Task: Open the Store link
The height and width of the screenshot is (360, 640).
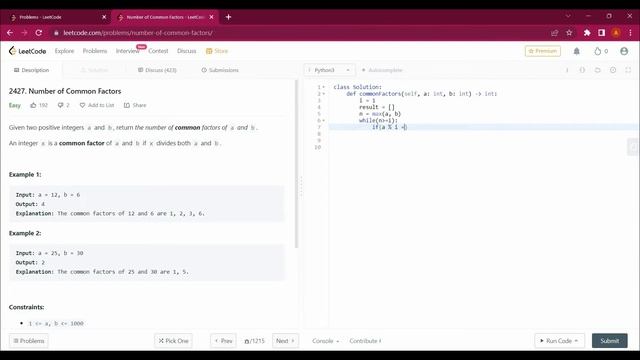Action: pos(217,51)
